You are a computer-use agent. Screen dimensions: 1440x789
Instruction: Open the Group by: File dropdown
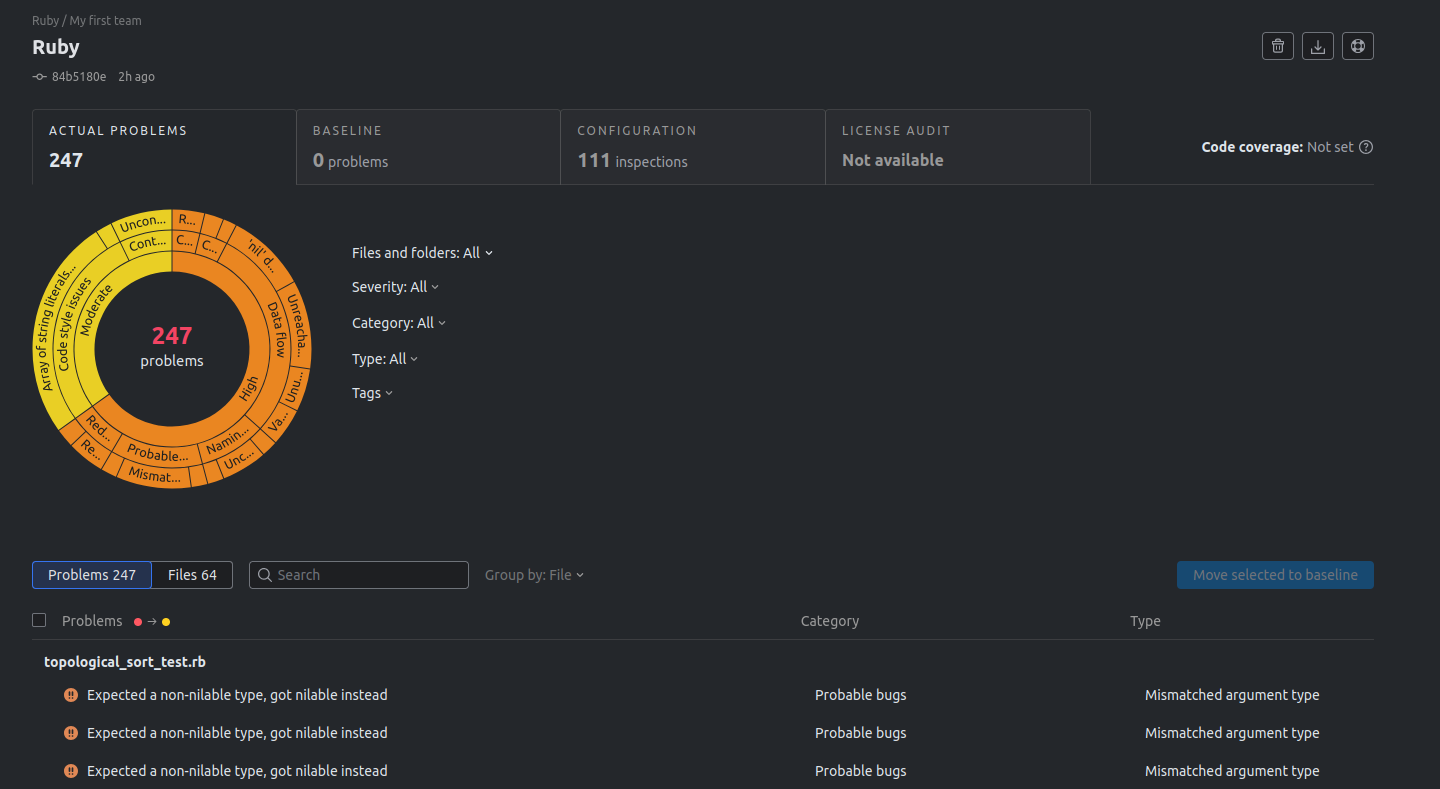coord(534,575)
